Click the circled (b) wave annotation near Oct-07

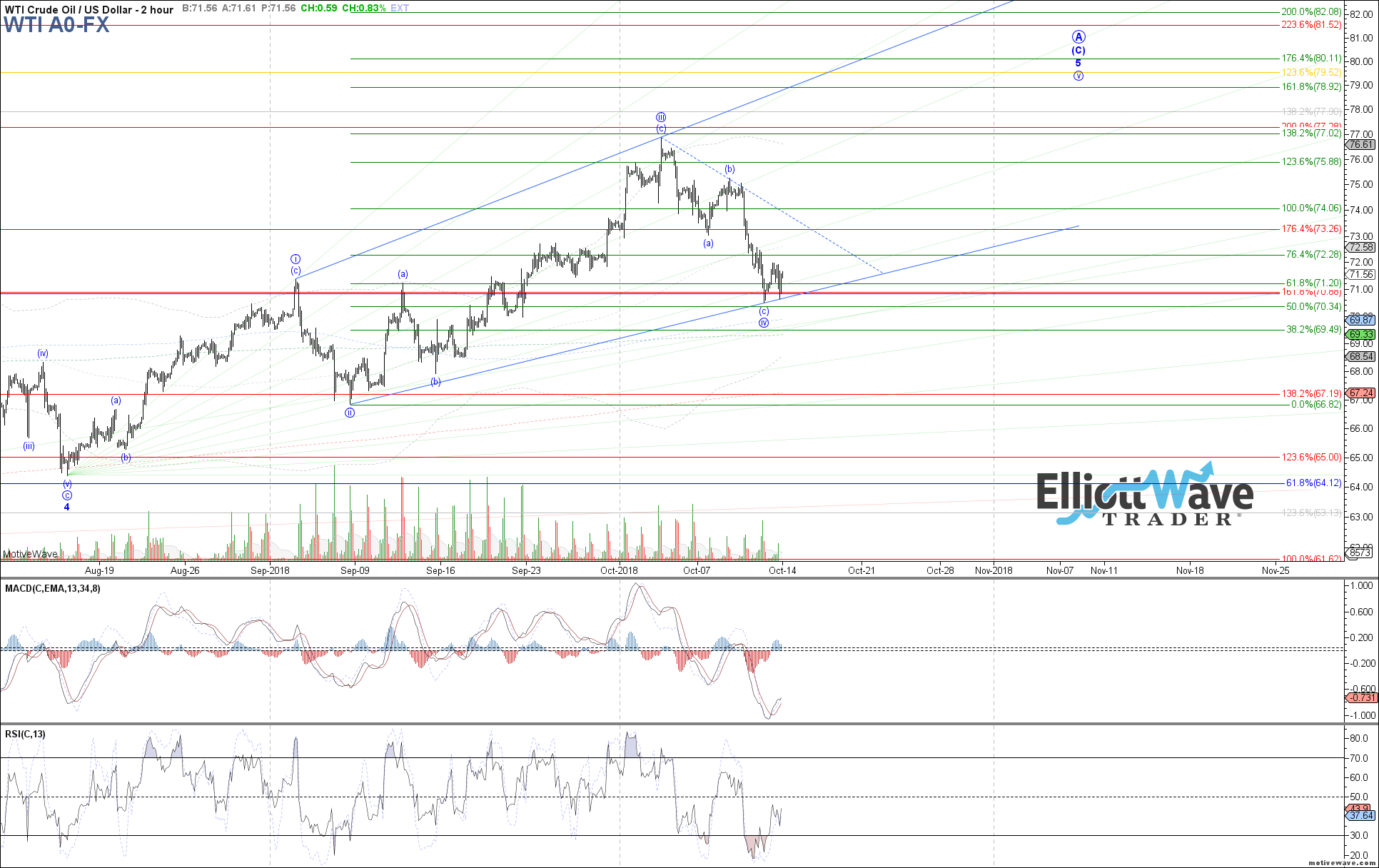[729, 169]
